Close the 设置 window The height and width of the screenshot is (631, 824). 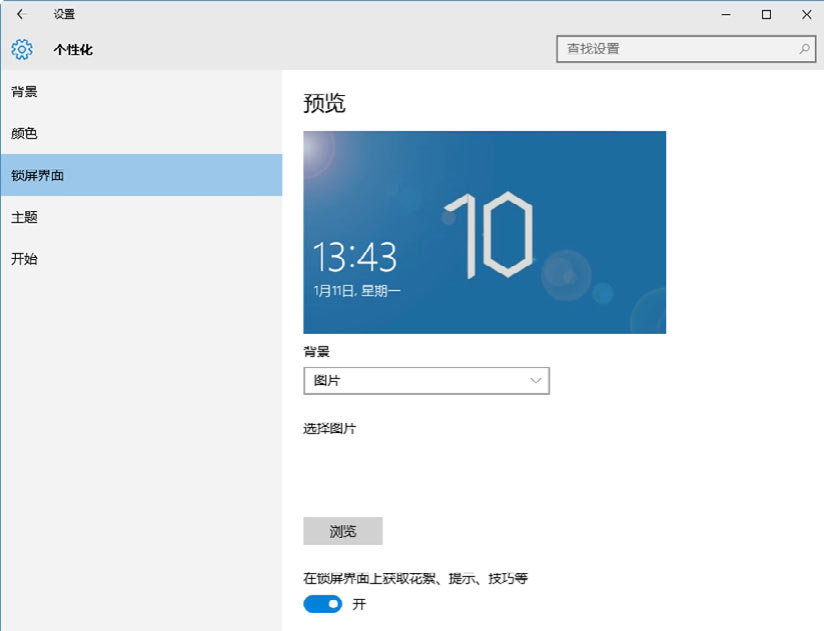pos(805,15)
